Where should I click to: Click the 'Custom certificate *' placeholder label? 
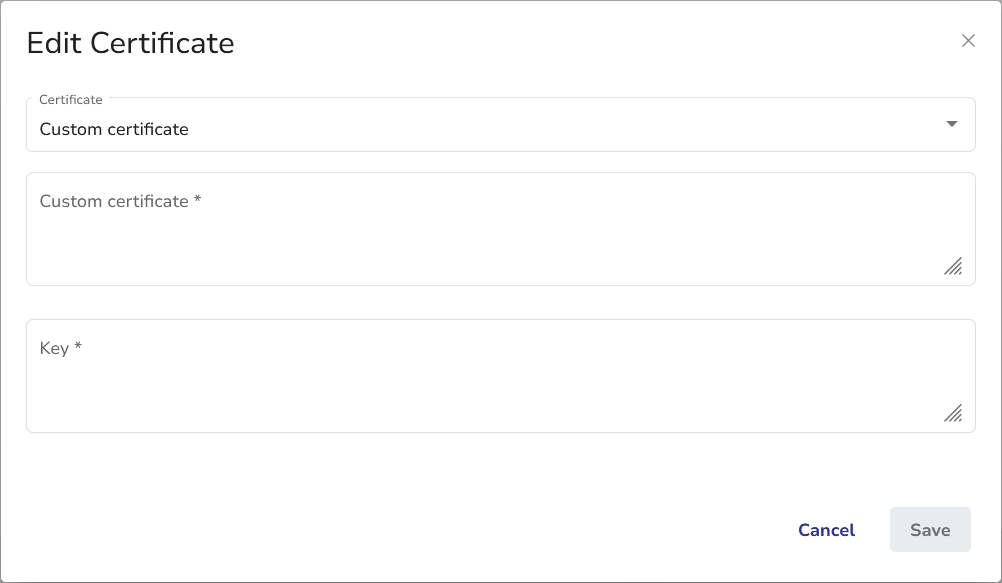[x=120, y=201]
